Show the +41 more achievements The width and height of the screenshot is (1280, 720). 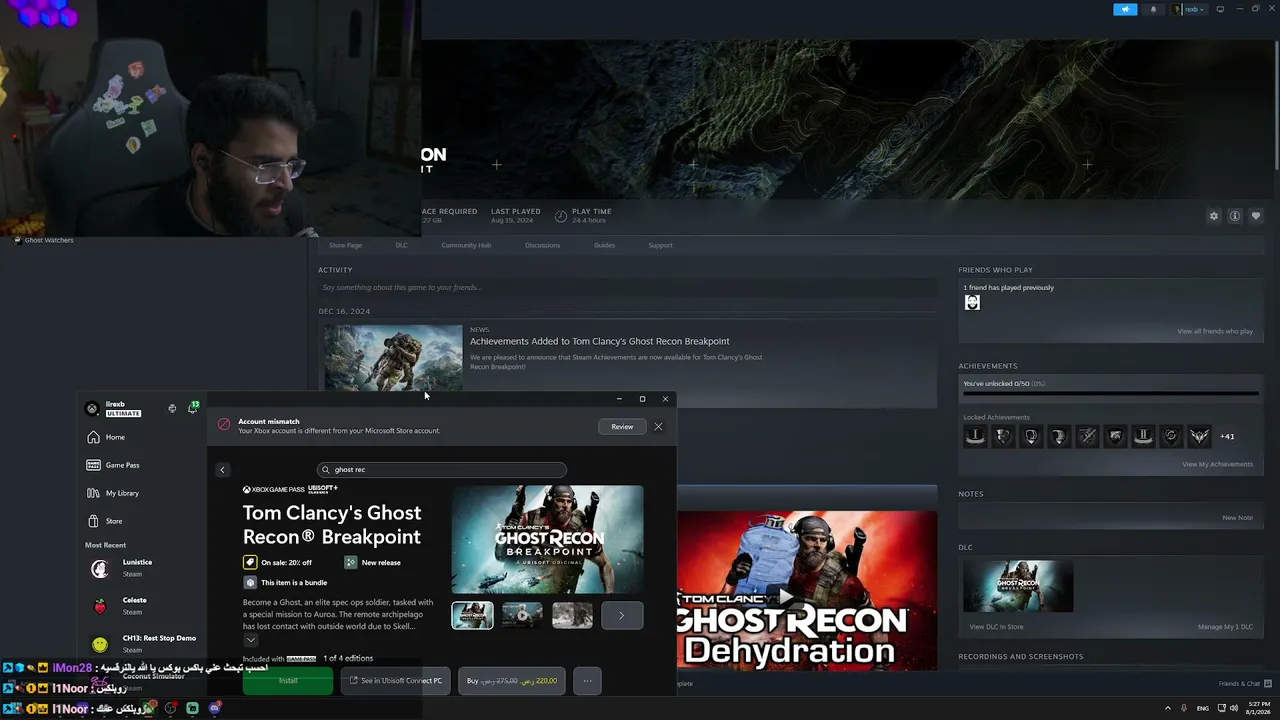tap(1227, 436)
